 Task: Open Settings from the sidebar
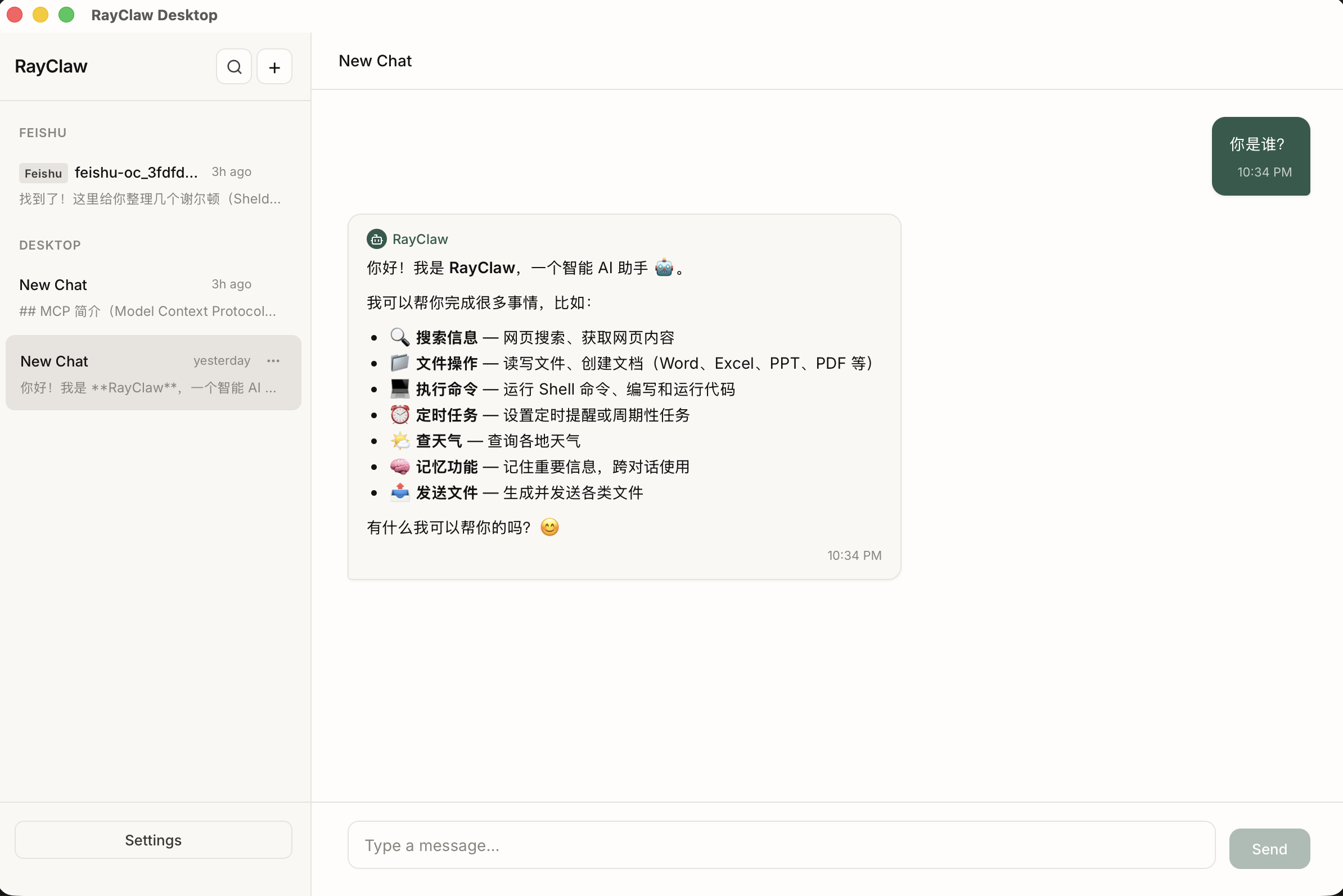(152, 839)
